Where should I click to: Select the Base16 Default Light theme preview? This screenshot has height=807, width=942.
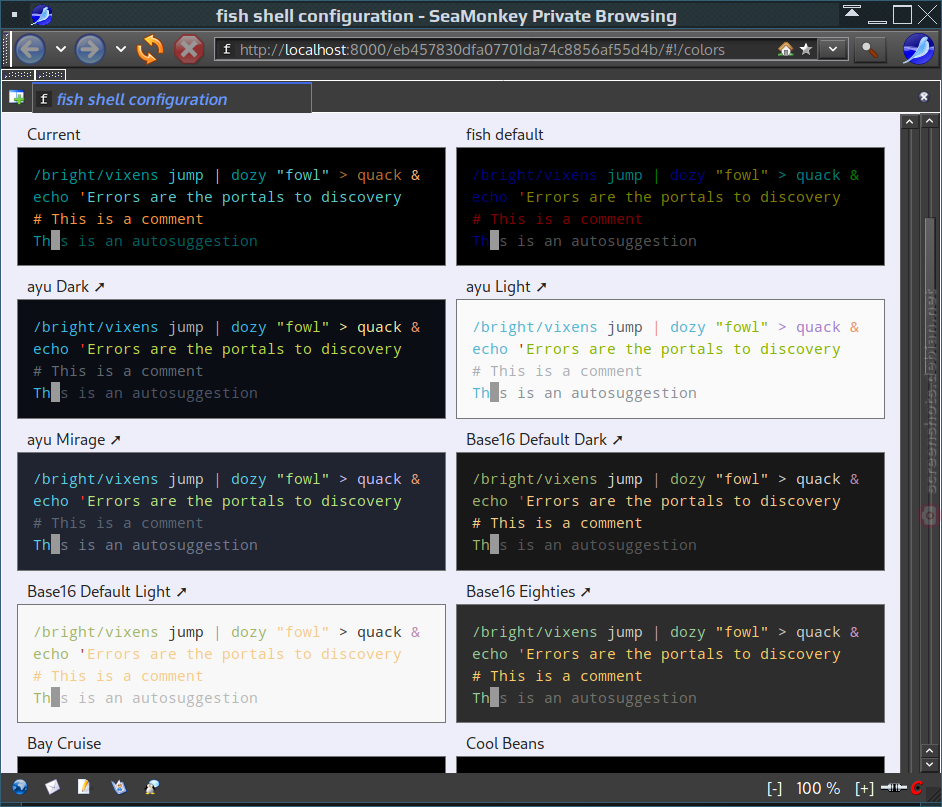tap(231, 663)
